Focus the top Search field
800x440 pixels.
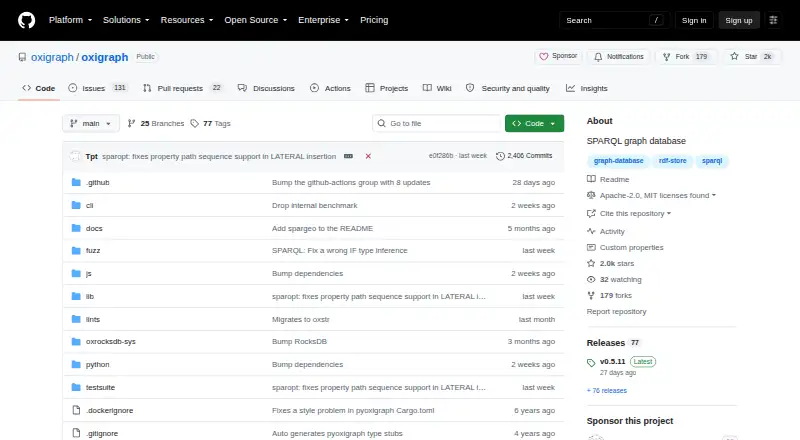pyautogui.click(x=614, y=20)
